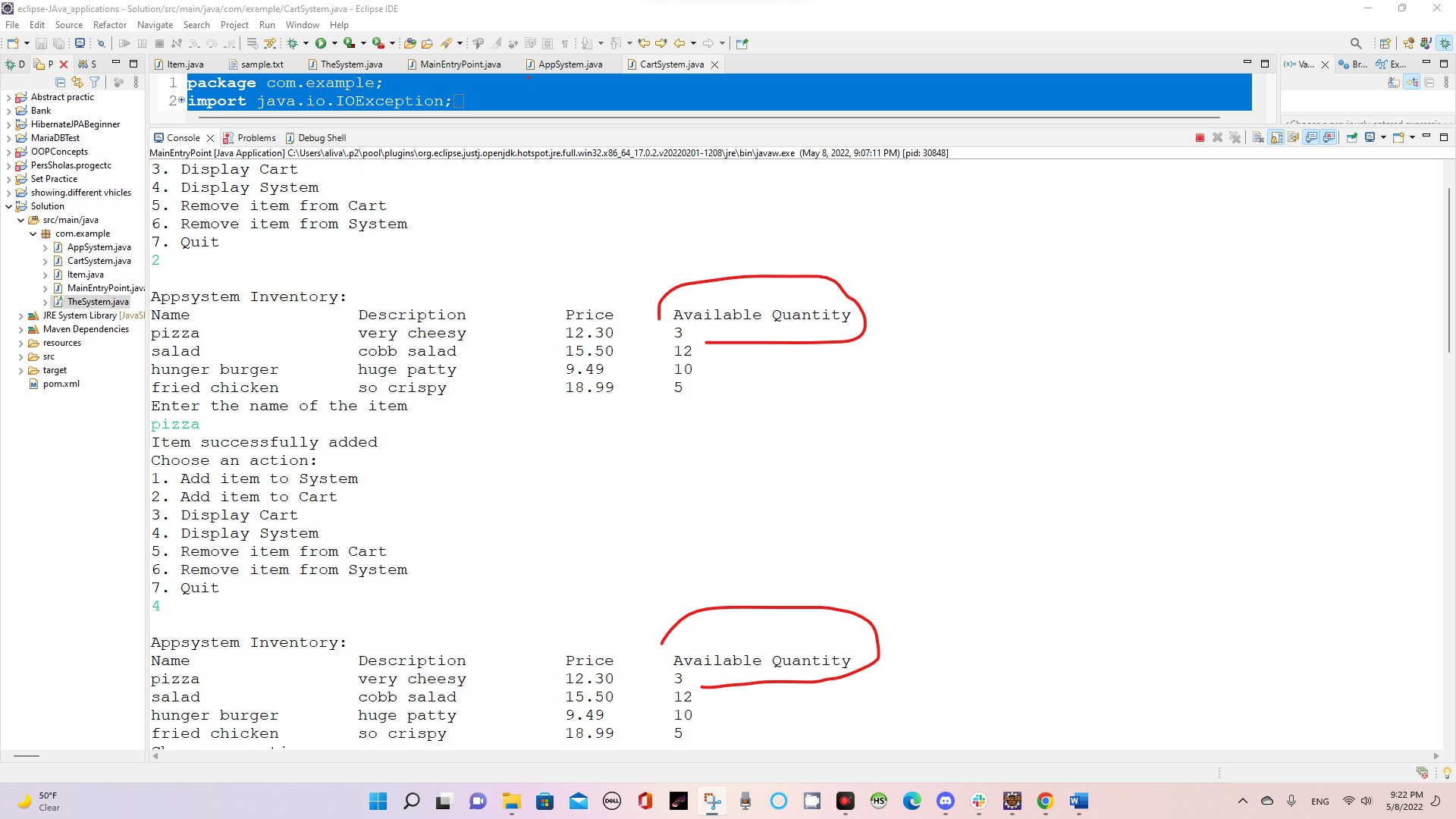Click the Filter icon in Package Explorer
This screenshot has height=819, width=1456.
(x=95, y=82)
